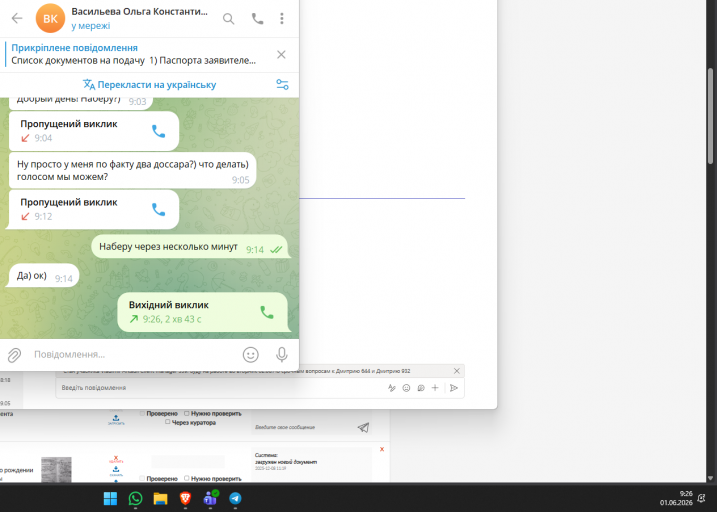Go back from the Telegram chat

click(17, 18)
